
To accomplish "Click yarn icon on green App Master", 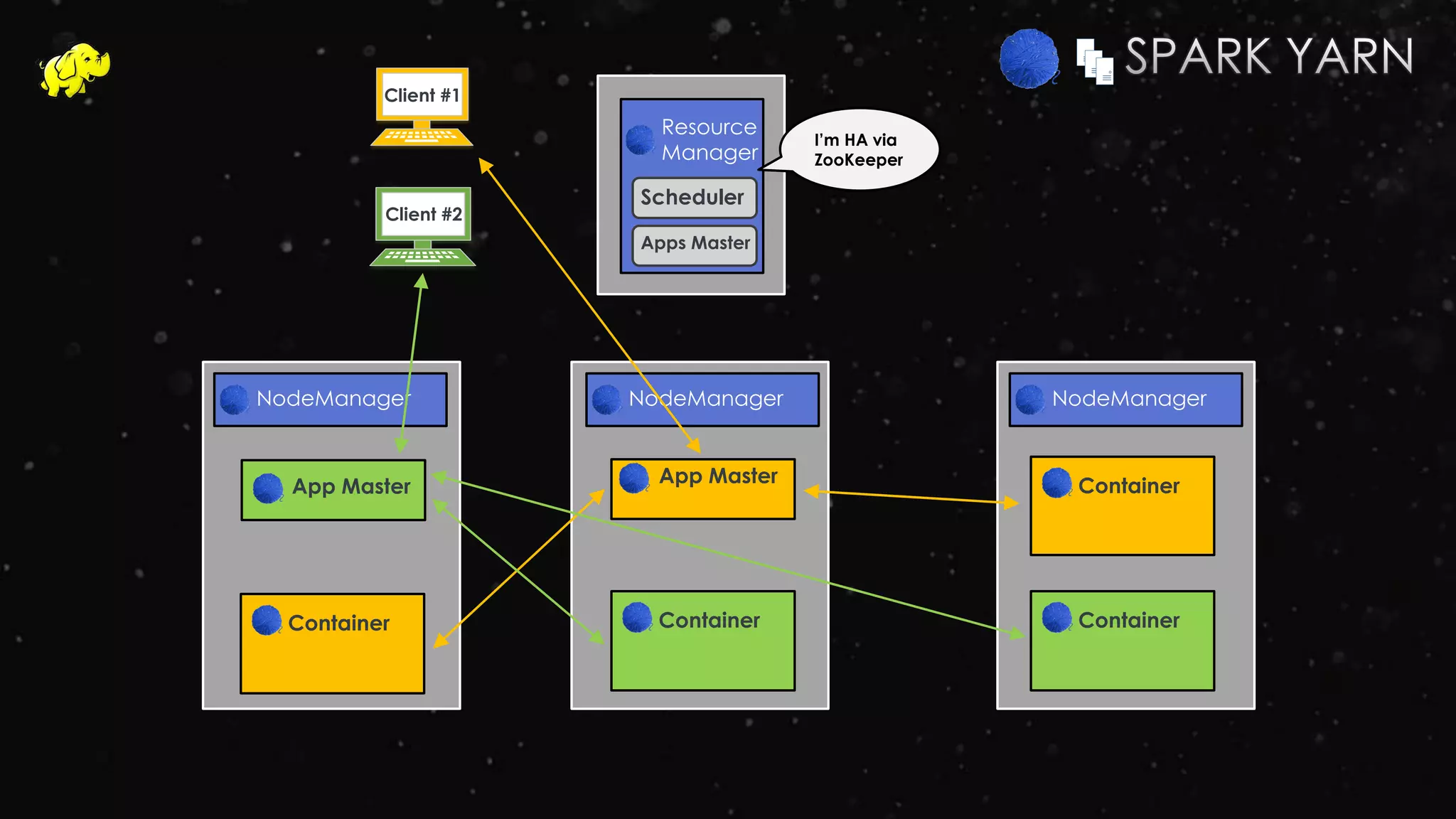I will pyautogui.click(x=268, y=488).
